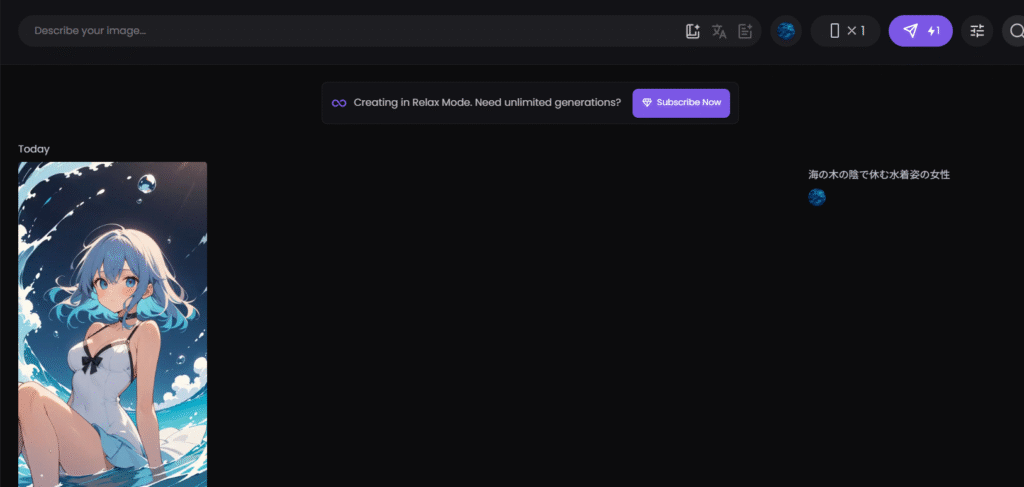The height and width of the screenshot is (487, 1024).
Task: Click the search magnifier icon
Action: [x=1016, y=31]
